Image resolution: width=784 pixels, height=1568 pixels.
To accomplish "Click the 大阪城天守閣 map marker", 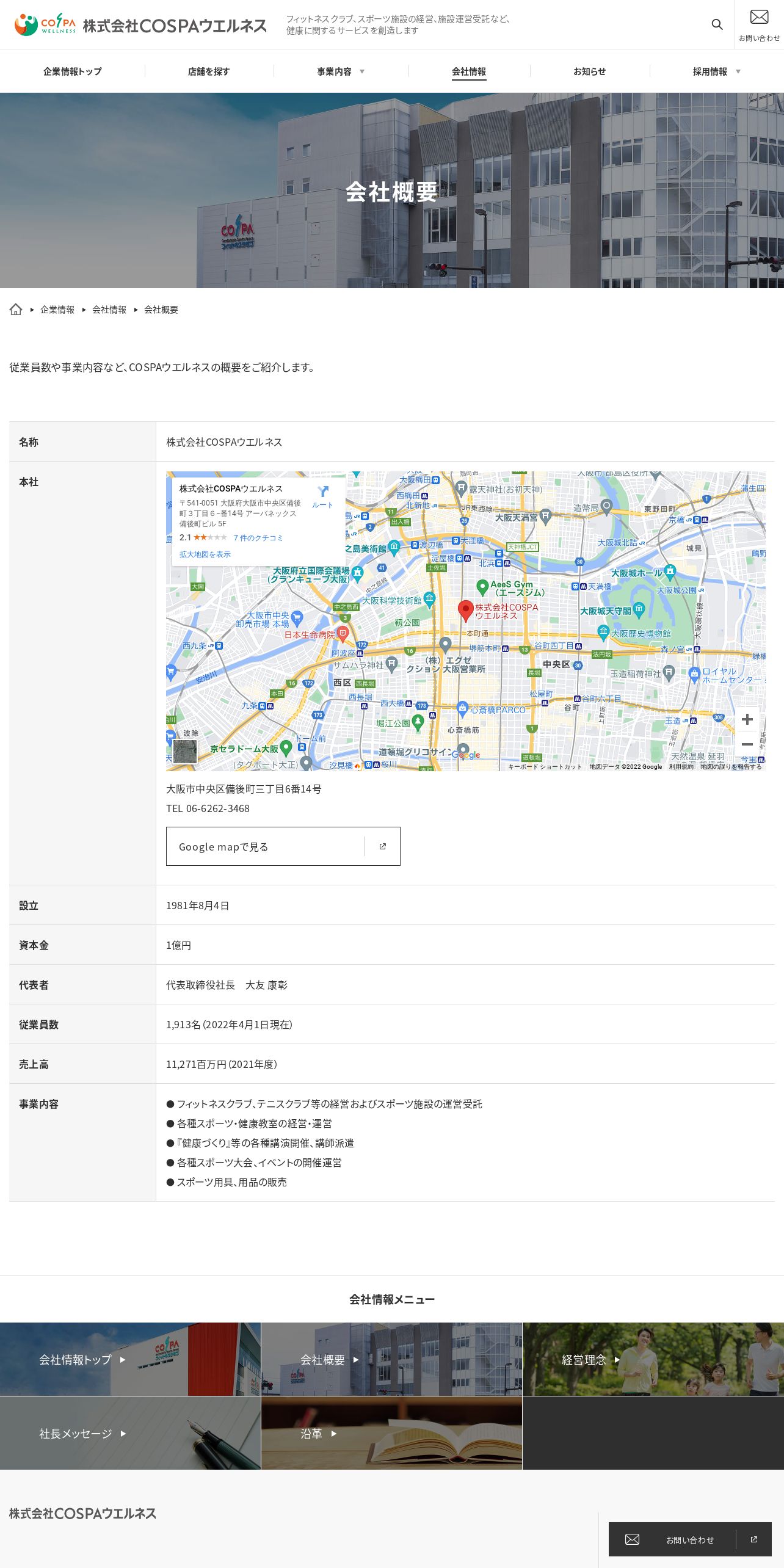I will [x=639, y=609].
